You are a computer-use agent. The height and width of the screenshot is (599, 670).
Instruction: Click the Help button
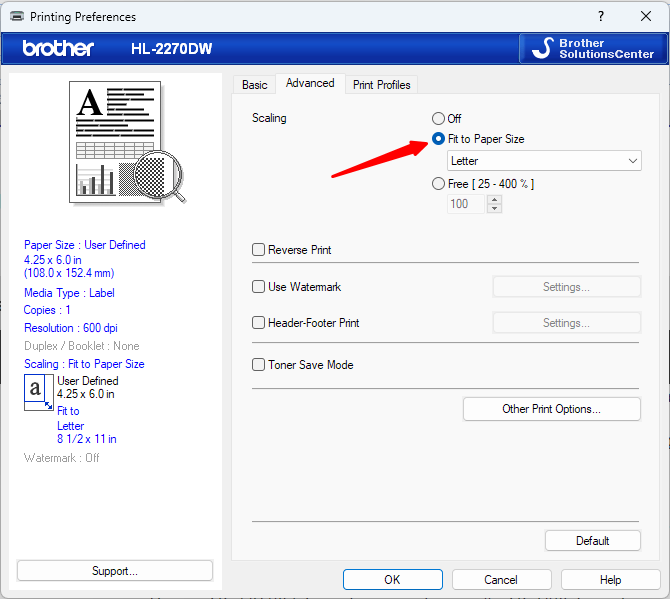click(610, 580)
